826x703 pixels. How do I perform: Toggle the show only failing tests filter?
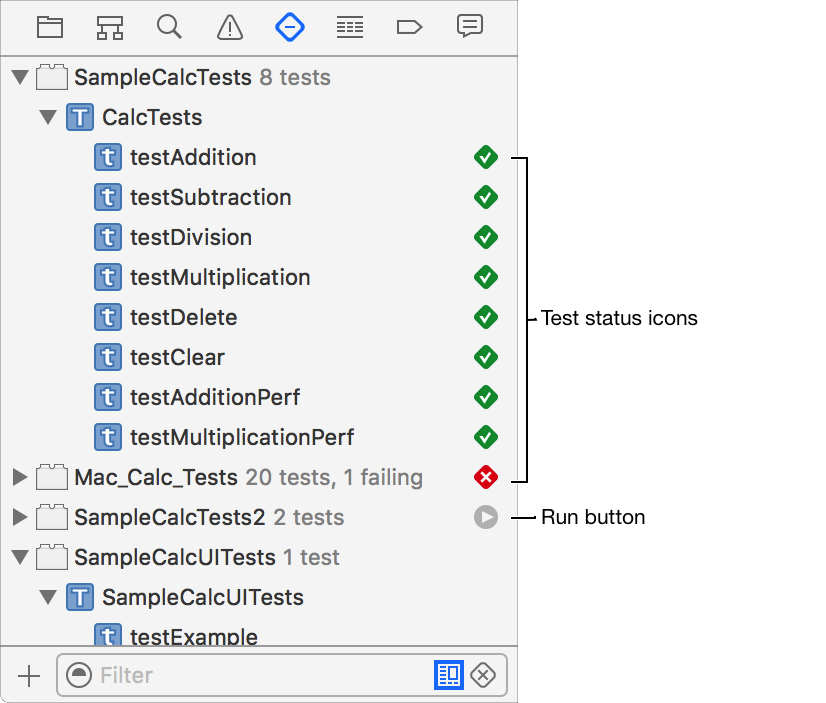(x=483, y=676)
